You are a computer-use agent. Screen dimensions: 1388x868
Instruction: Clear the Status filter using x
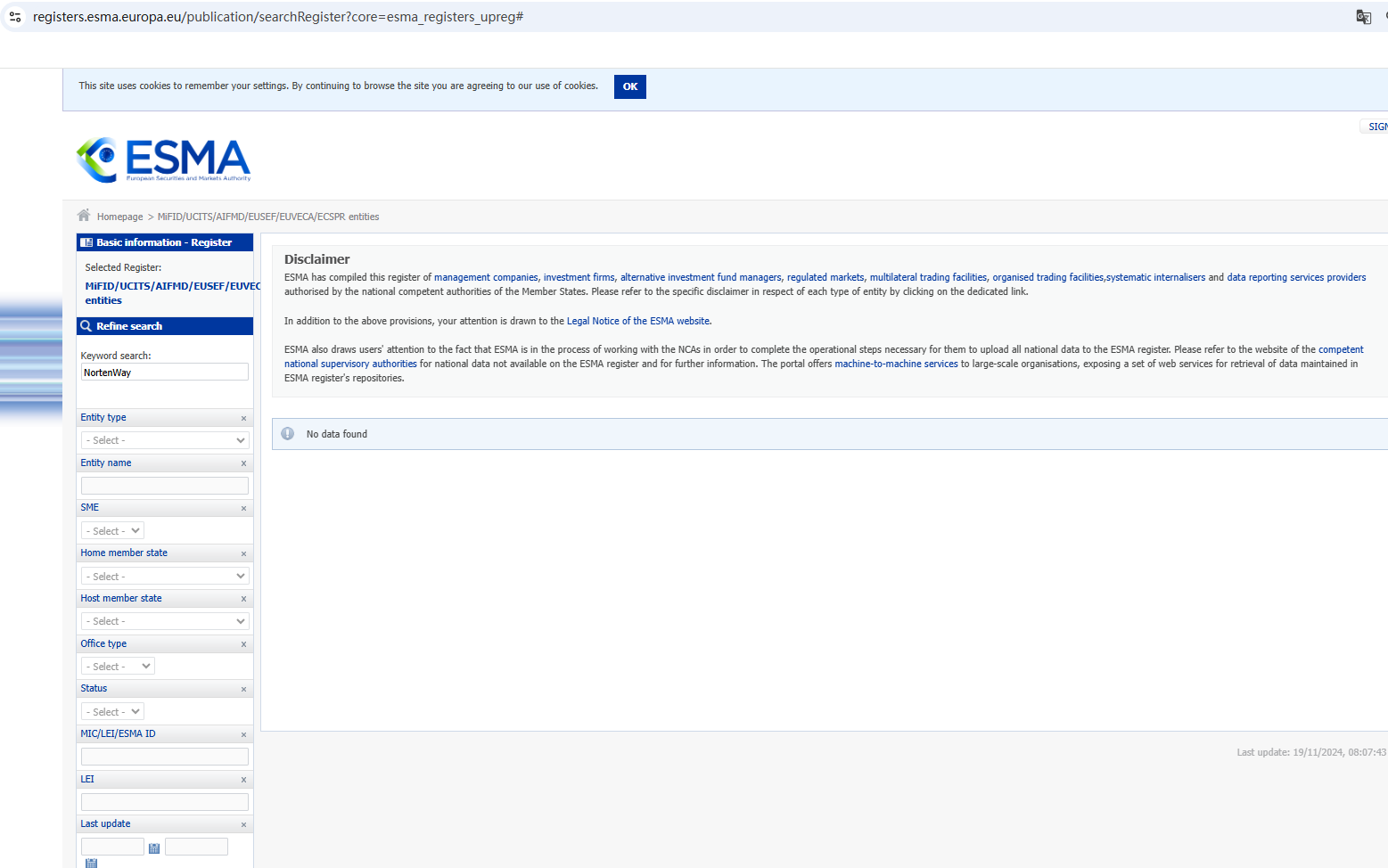click(243, 689)
